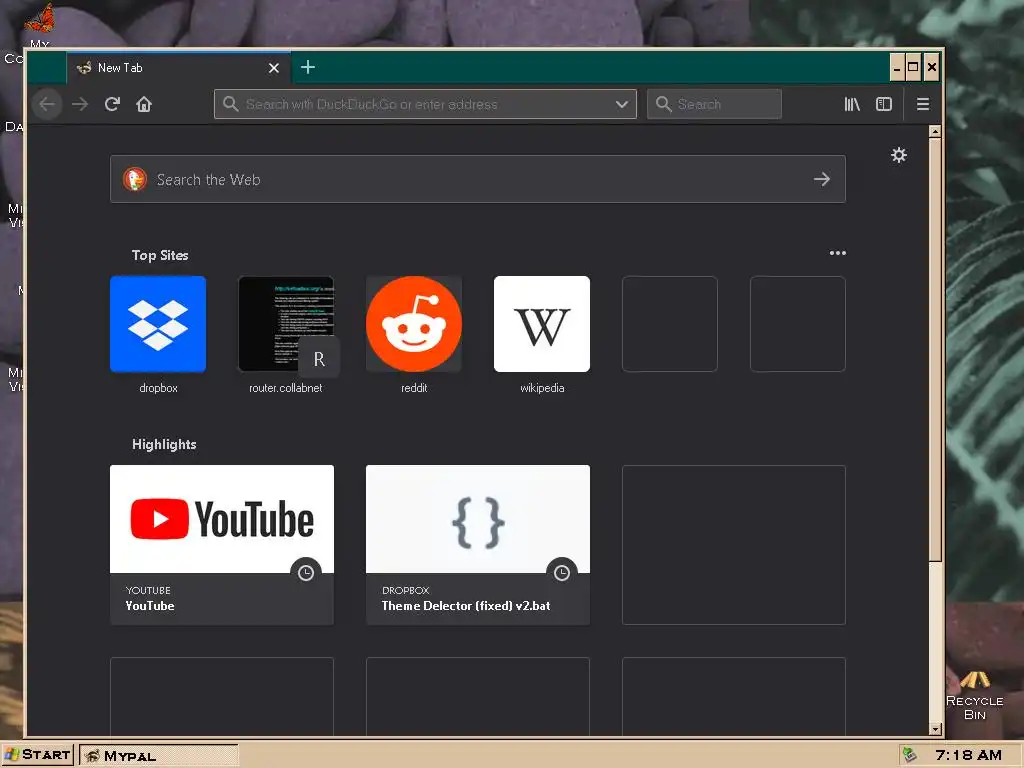Open the wikipedia top site tile

(542, 324)
